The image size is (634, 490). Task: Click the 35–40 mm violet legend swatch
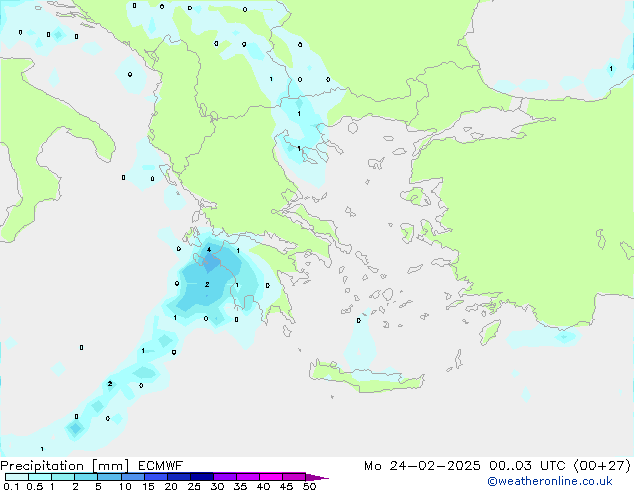click(247, 477)
